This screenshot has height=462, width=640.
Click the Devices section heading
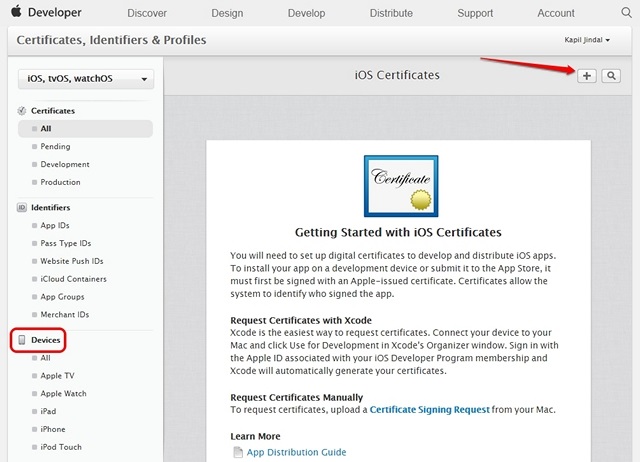(46, 340)
